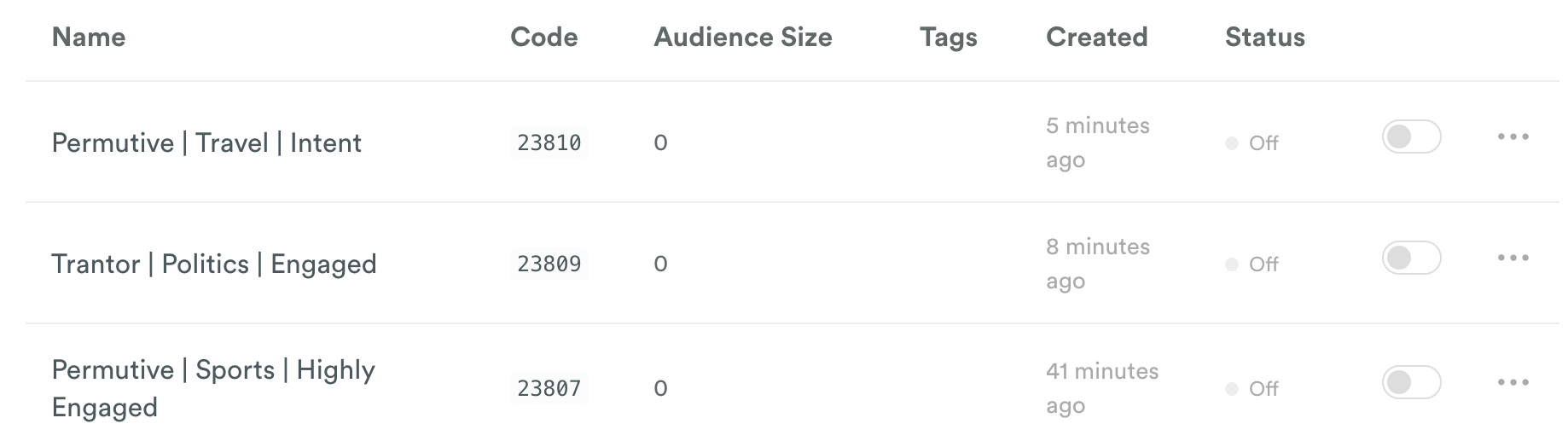The image size is (1568, 447).
Task: Enable the Permutive | Travel | Intent toggle
Action: click(1411, 136)
